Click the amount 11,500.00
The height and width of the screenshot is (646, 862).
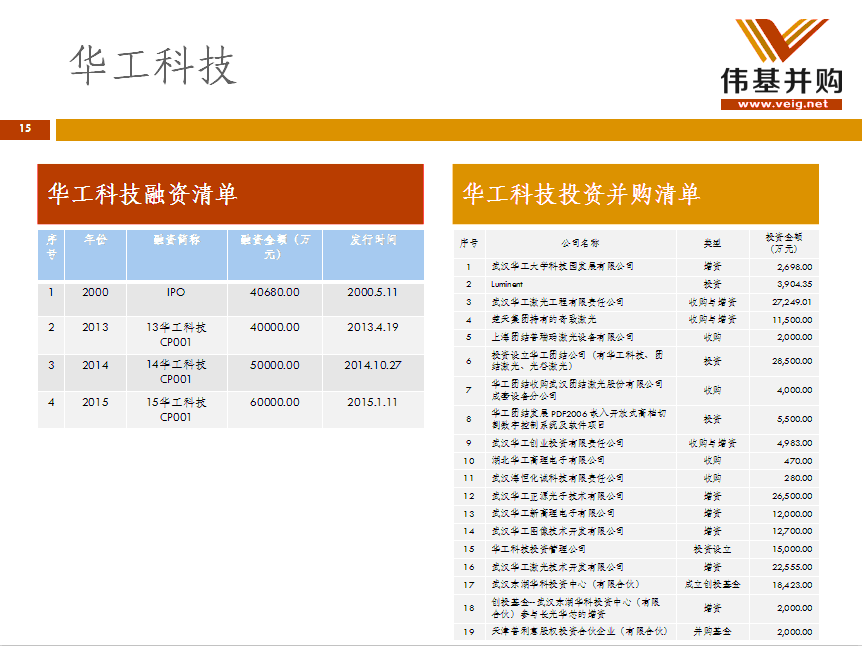click(x=792, y=320)
